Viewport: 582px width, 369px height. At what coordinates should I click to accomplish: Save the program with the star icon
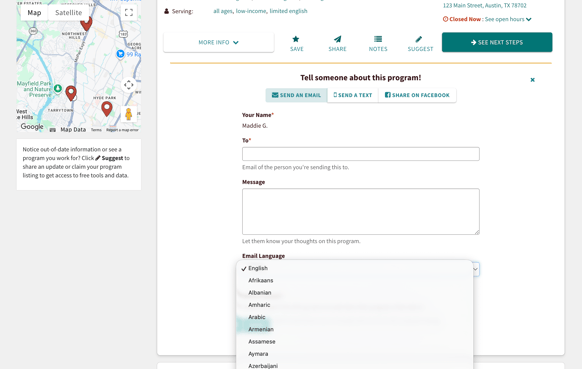[296, 39]
